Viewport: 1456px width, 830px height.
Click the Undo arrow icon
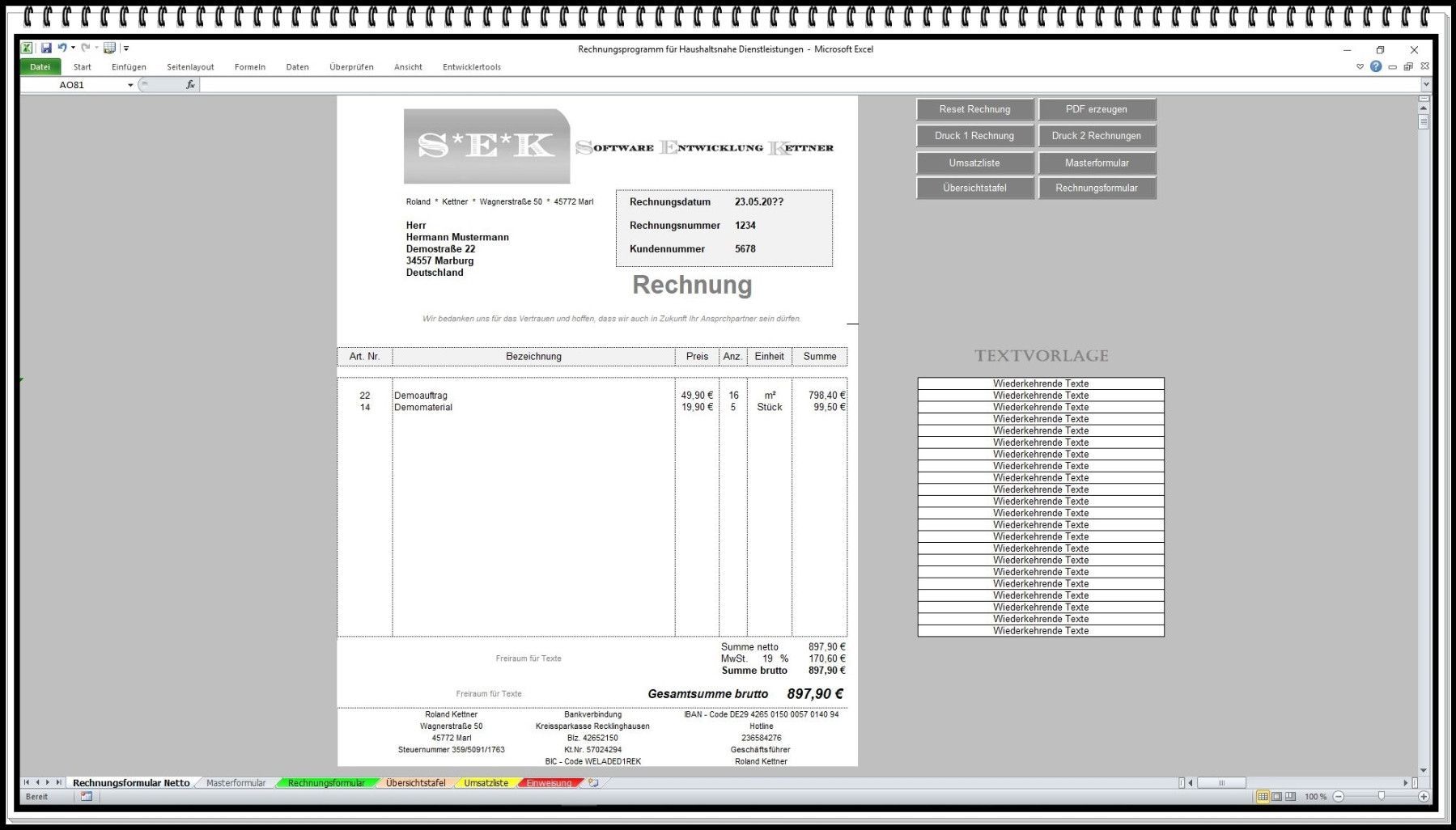[x=62, y=49]
